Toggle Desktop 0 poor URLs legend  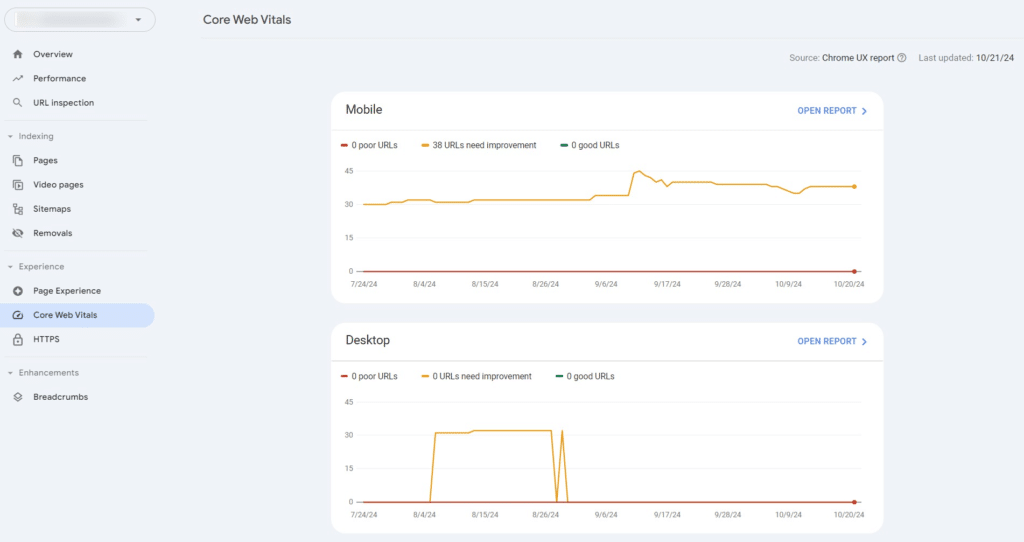point(369,376)
